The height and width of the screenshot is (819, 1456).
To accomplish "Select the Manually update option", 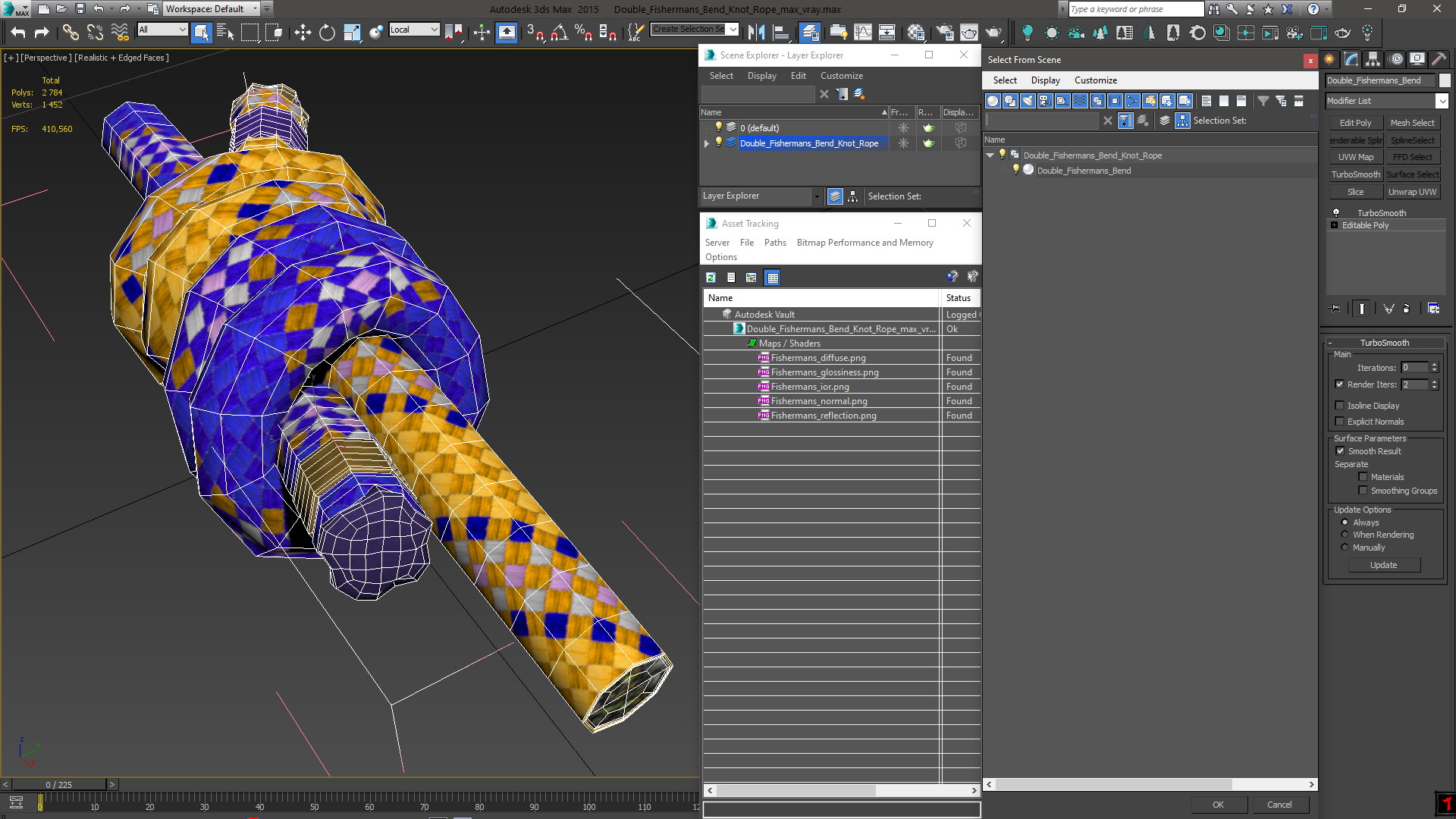I will (x=1345, y=548).
